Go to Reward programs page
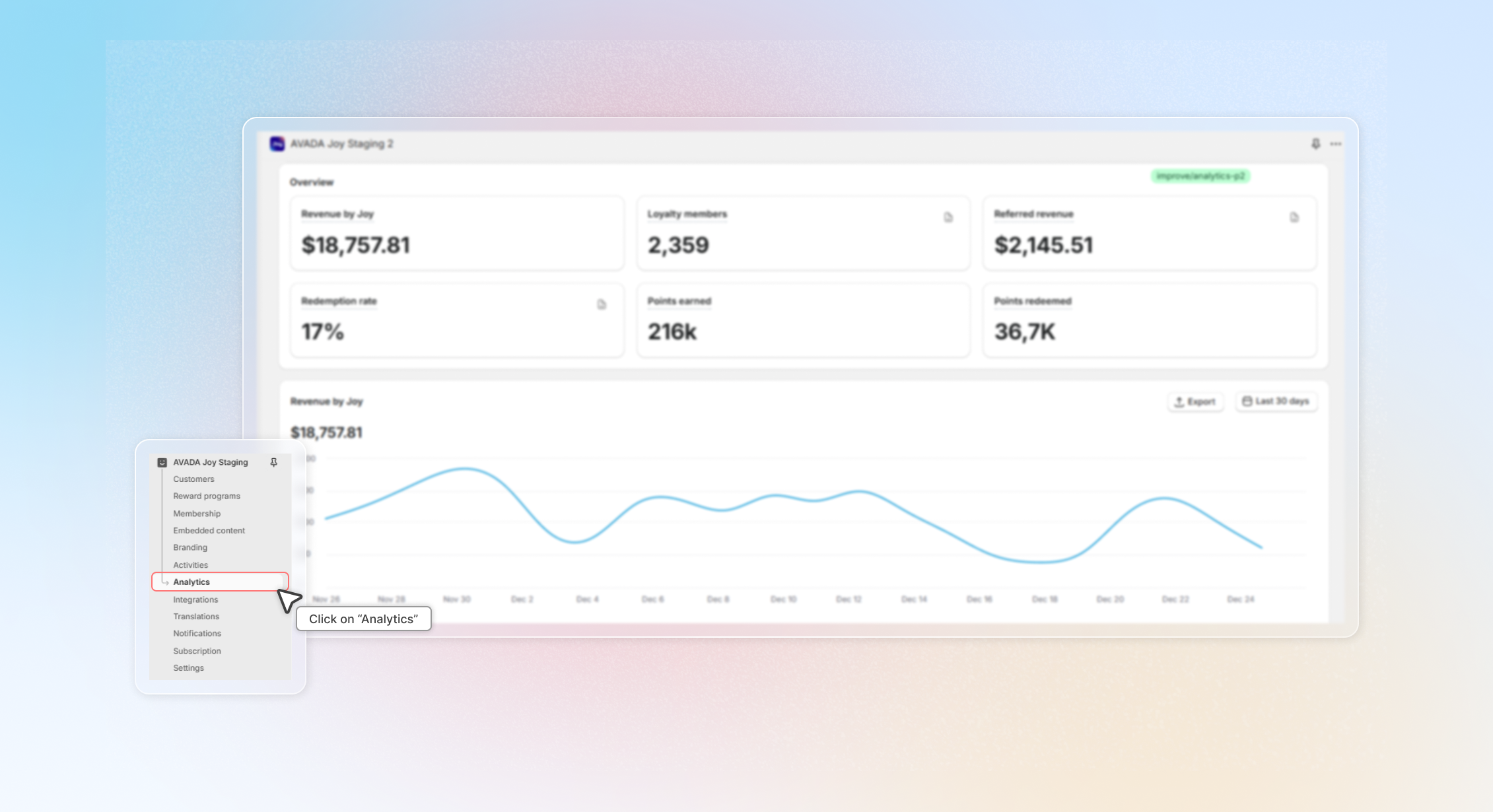 (206, 496)
